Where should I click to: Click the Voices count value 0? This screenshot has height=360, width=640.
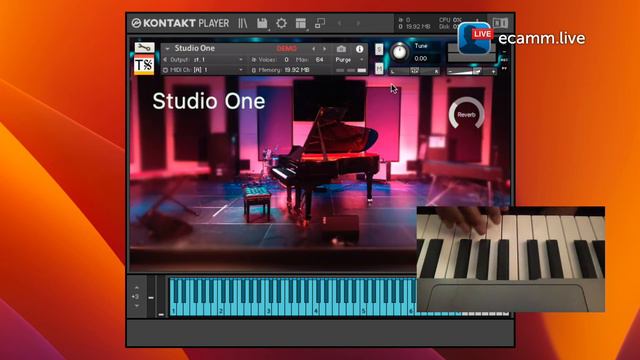tap(286, 60)
